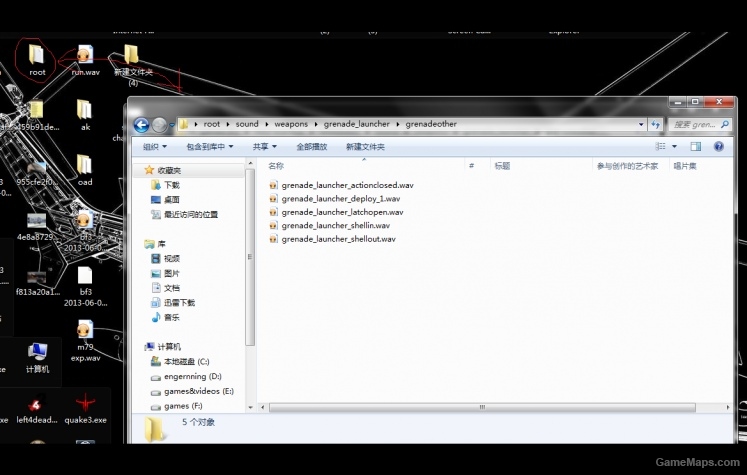The width and height of the screenshot is (747, 475).
Task: Click the icon of grenade_launcher_shellin.wav
Action: coord(273,225)
